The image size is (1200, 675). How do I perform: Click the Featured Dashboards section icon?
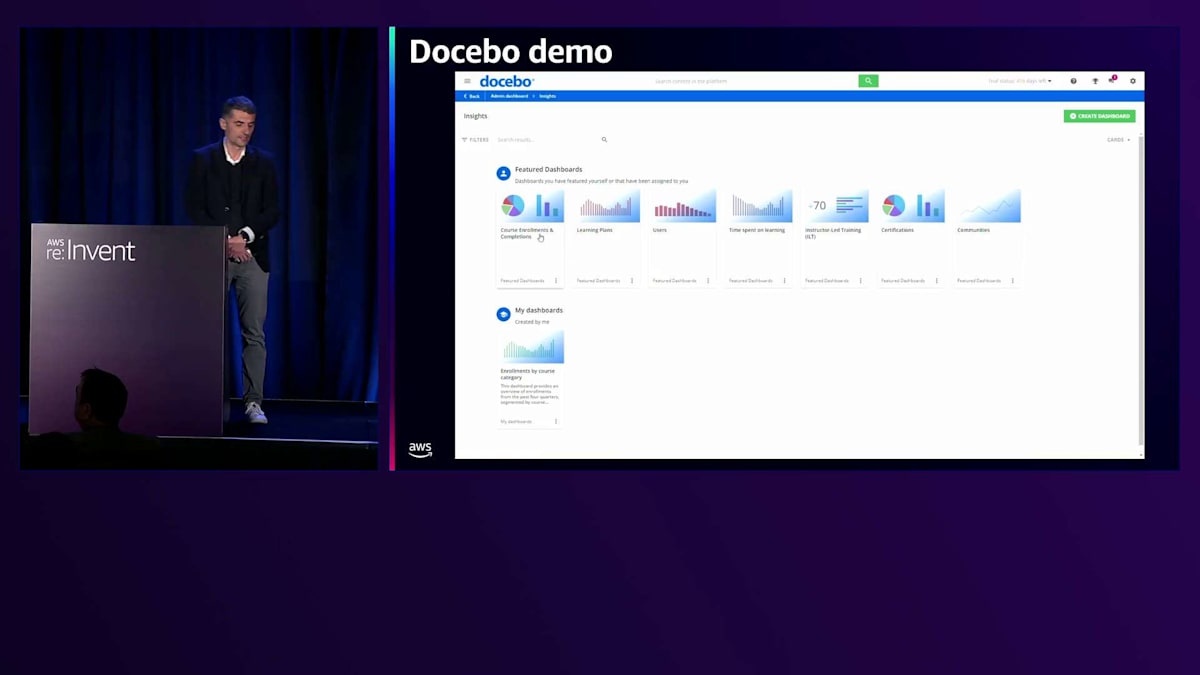point(504,173)
